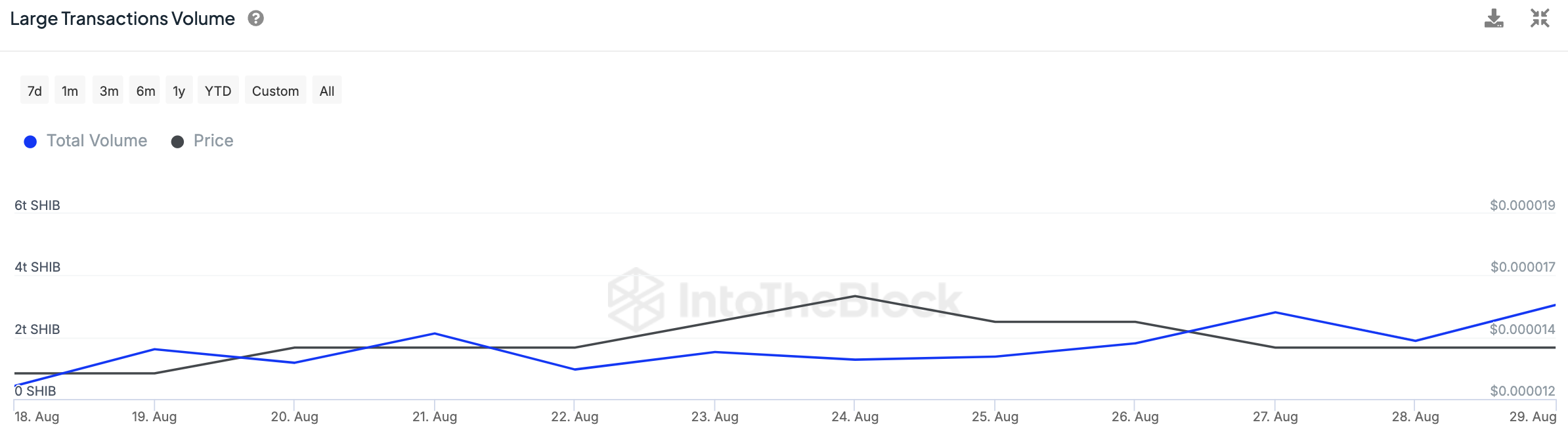Select the 7d time range
1568x437 pixels.
click(35, 91)
